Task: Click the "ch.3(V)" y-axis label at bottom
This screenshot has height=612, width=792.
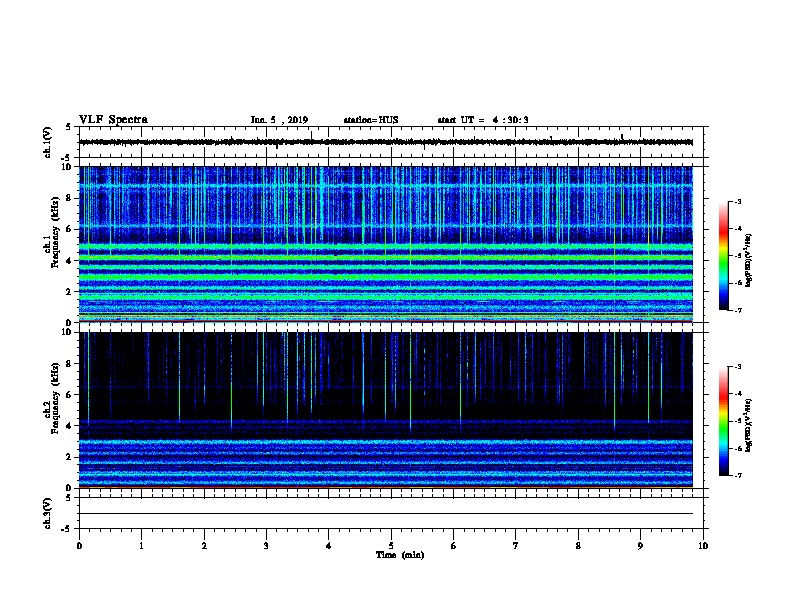Action: click(47, 514)
